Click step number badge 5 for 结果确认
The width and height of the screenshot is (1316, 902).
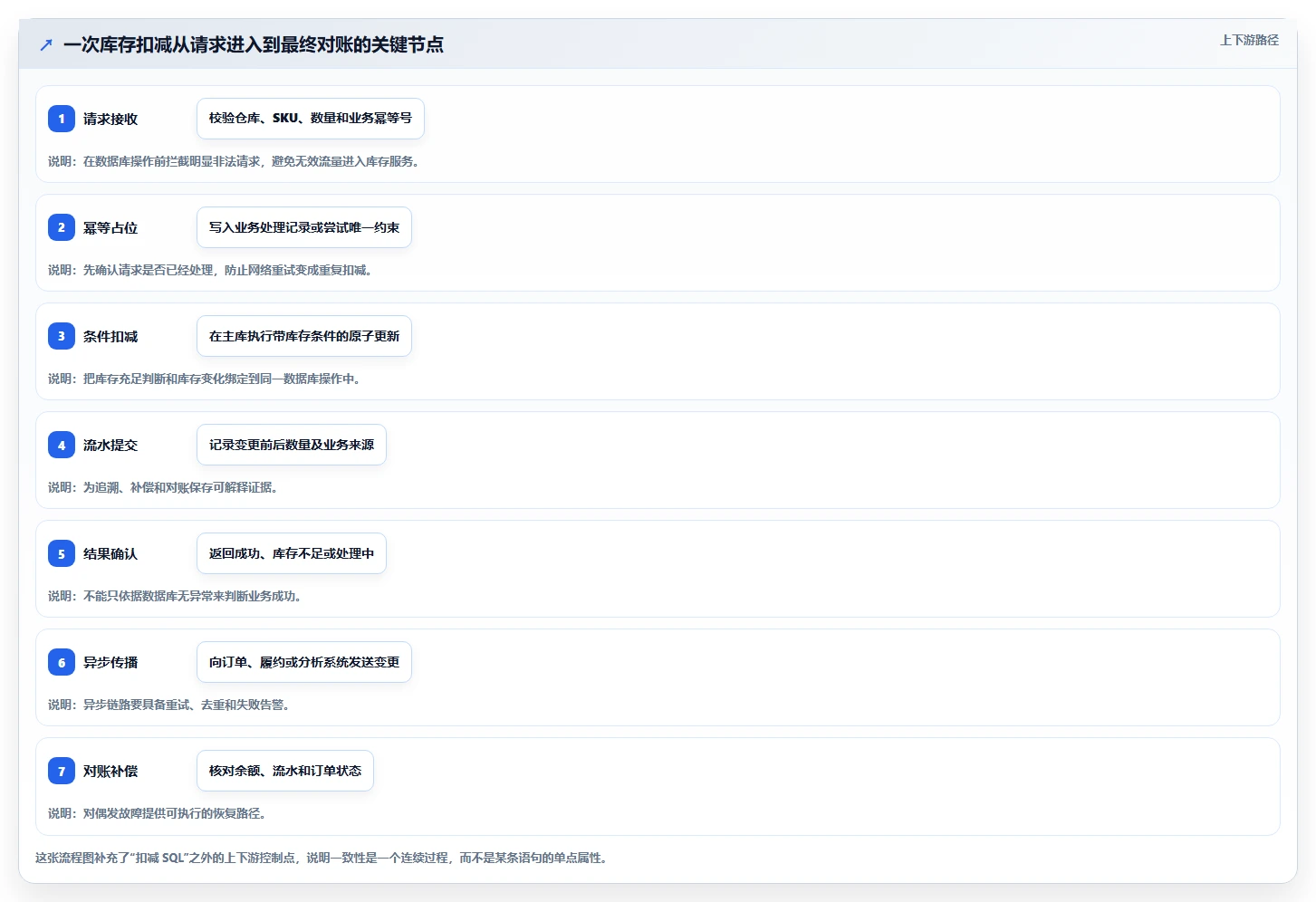pos(62,553)
